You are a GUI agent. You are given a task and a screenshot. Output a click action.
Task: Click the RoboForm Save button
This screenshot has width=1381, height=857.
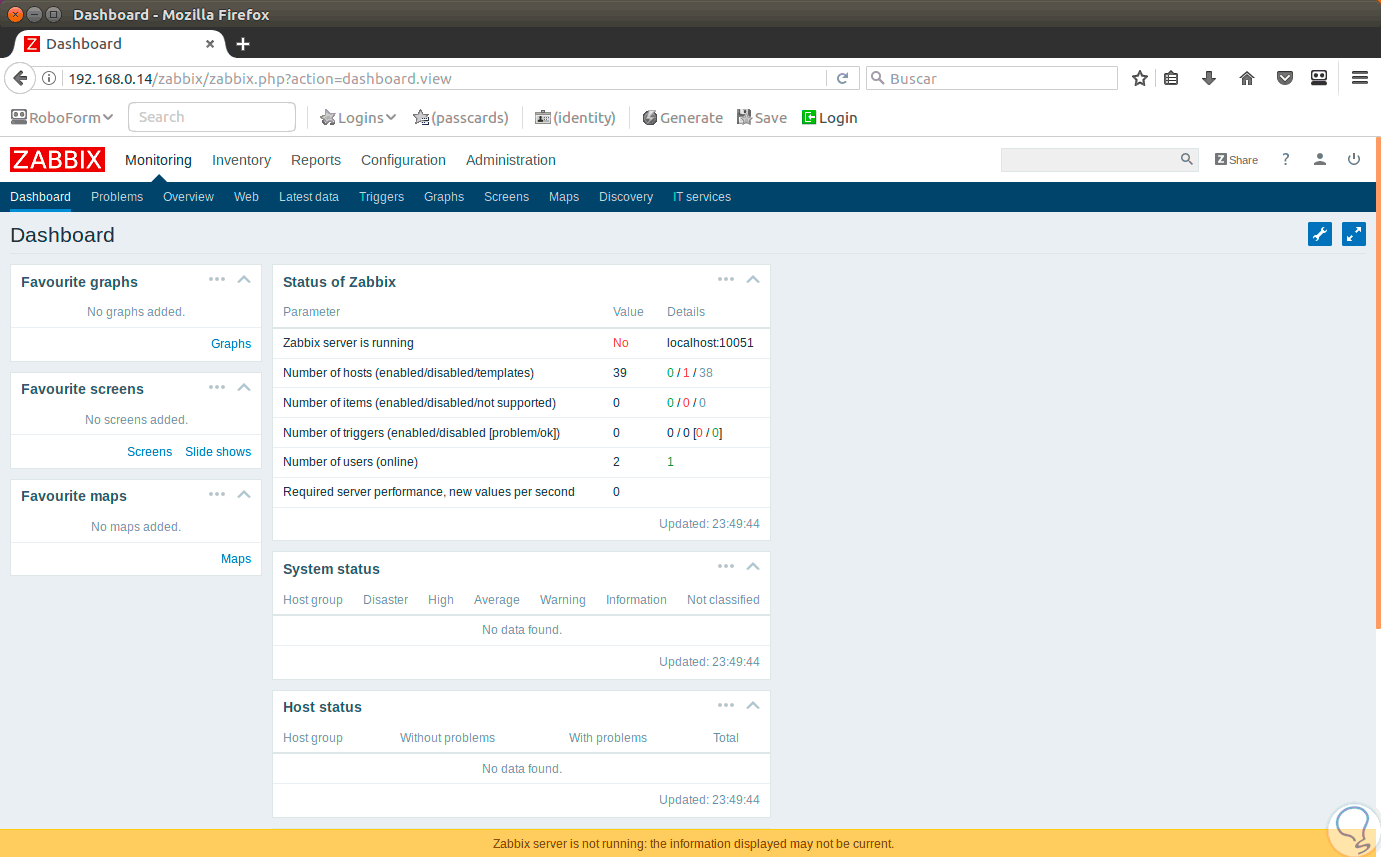pos(762,117)
